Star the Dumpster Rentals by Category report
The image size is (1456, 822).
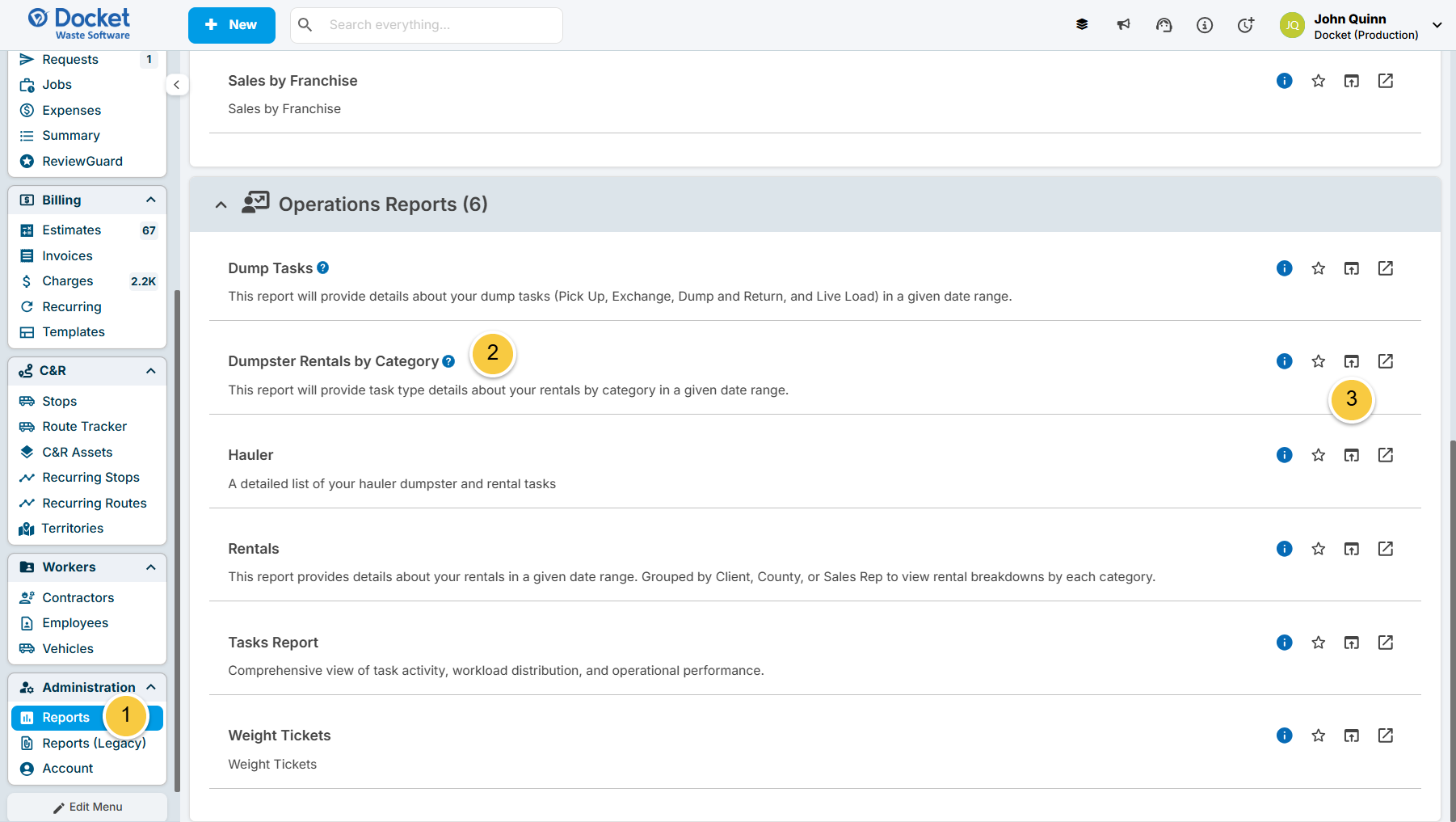[x=1319, y=361]
